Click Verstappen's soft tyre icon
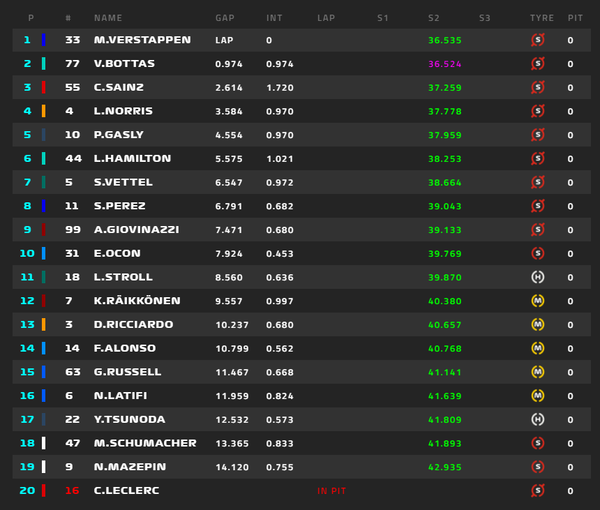This screenshot has width=600, height=510. coord(538,40)
